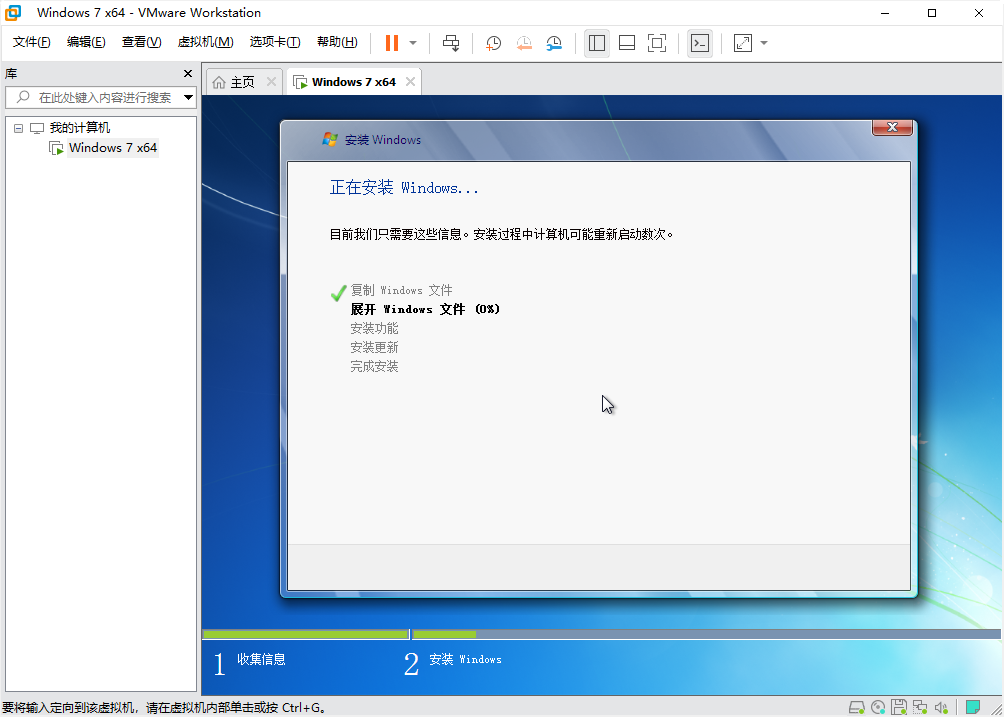Close the Windows 7 x64 tab

click(x=410, y=82)
